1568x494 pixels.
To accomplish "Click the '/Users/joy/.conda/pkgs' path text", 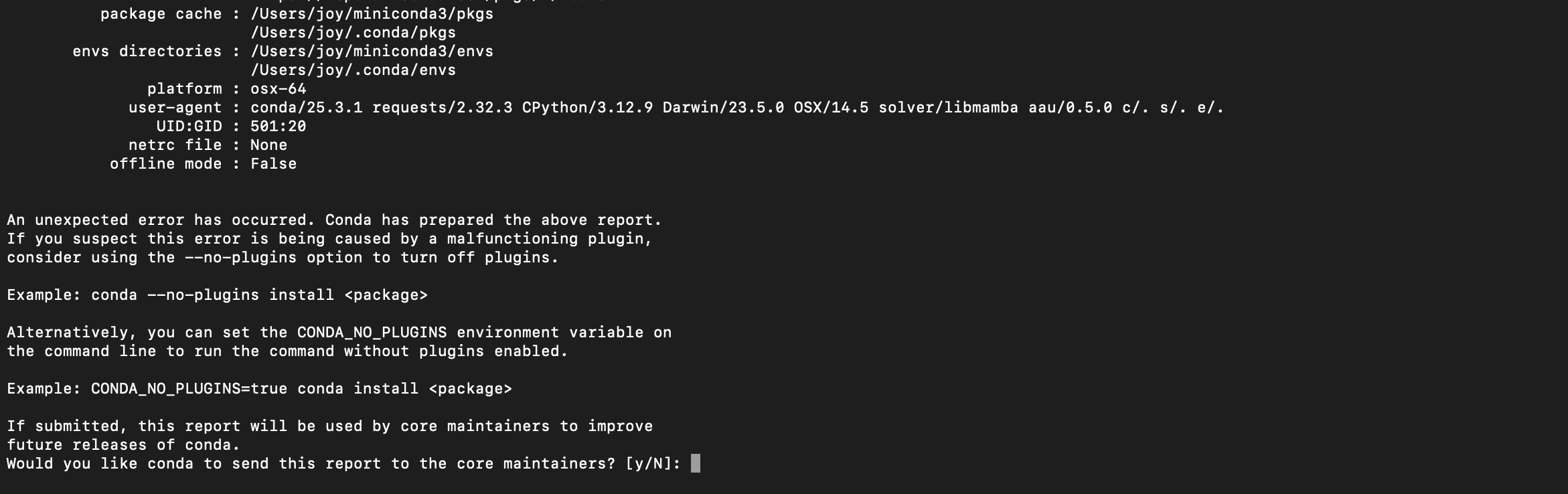I will pyautogui.click(x=353, y=33).
